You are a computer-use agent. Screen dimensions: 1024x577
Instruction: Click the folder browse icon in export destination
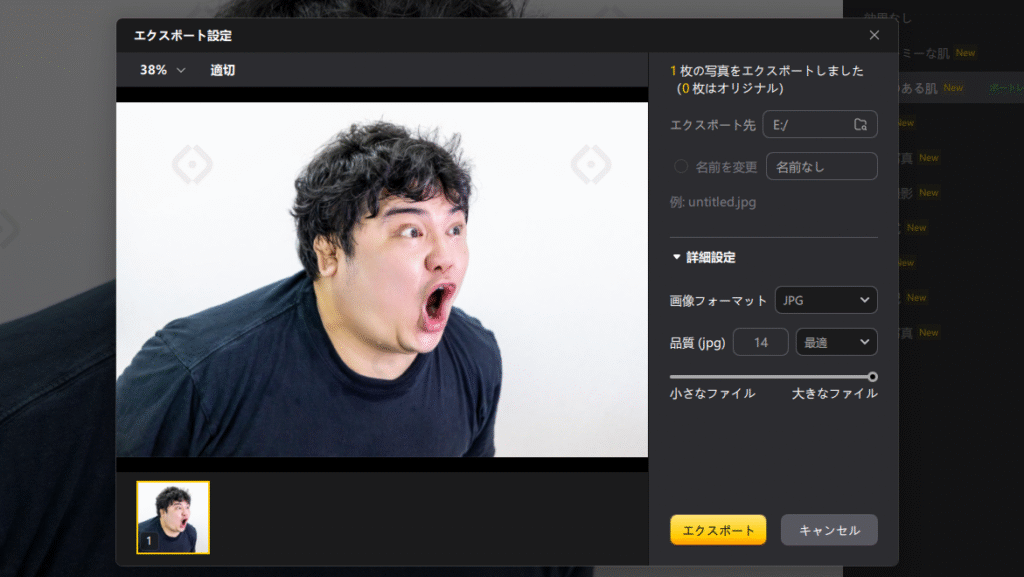click(860, 124)
